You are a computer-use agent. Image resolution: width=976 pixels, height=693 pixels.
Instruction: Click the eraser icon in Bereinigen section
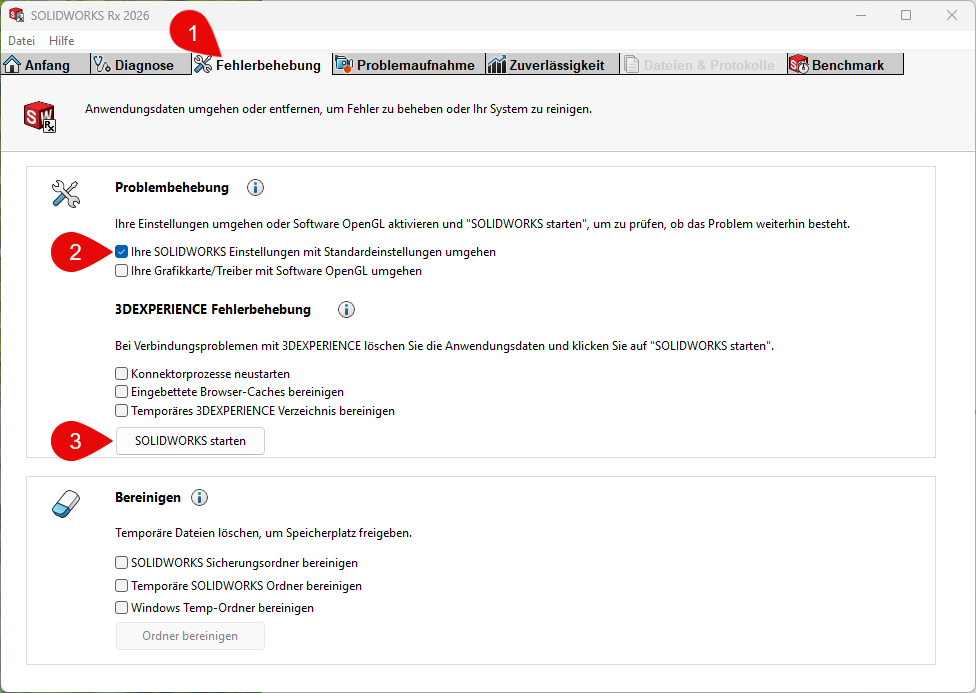point(65,503)
